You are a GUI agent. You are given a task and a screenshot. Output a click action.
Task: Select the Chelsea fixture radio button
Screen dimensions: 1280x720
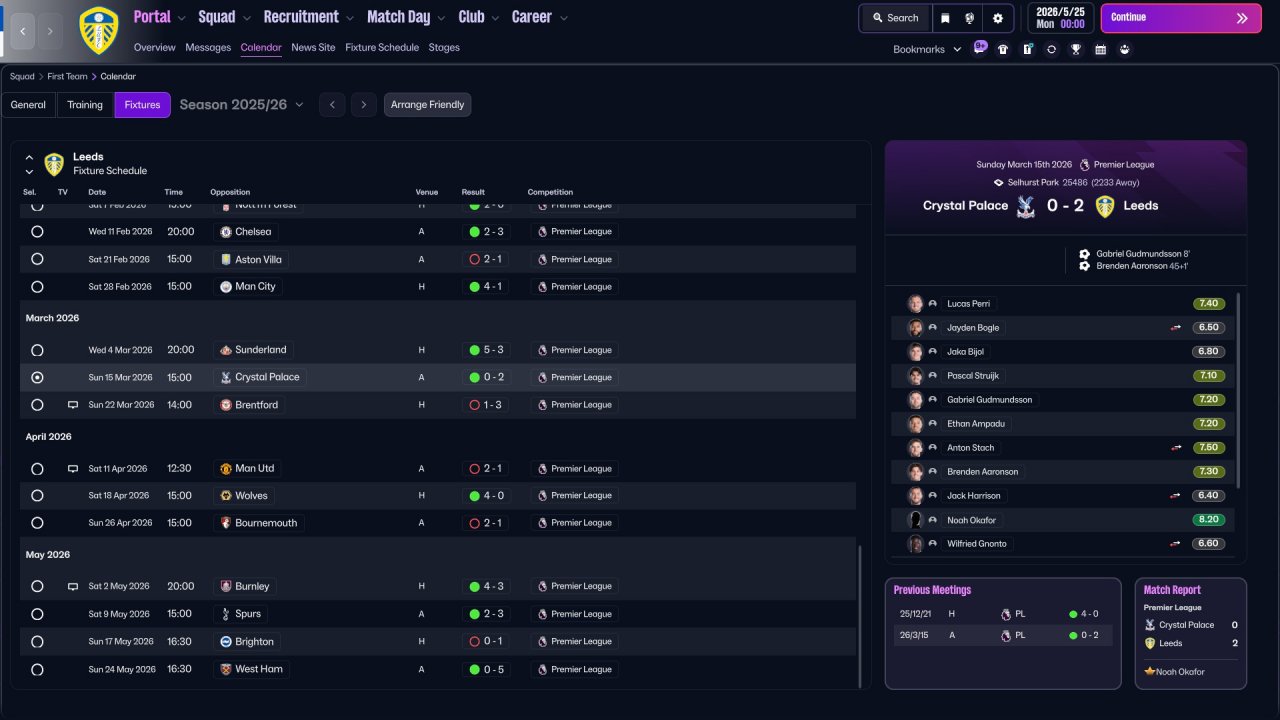click(x=37, y=231)
